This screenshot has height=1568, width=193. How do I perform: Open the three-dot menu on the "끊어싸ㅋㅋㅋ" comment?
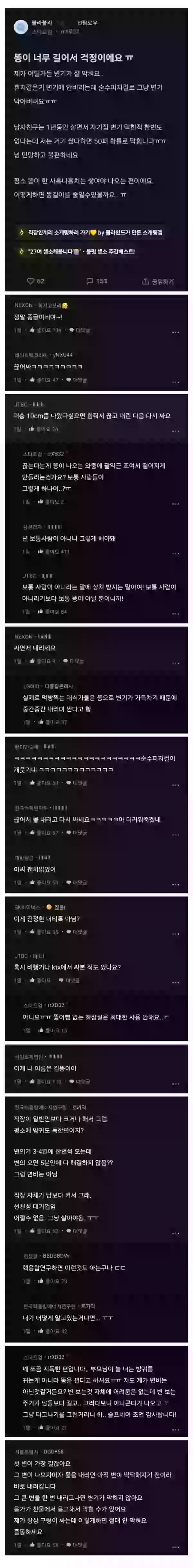pos(175,382)
